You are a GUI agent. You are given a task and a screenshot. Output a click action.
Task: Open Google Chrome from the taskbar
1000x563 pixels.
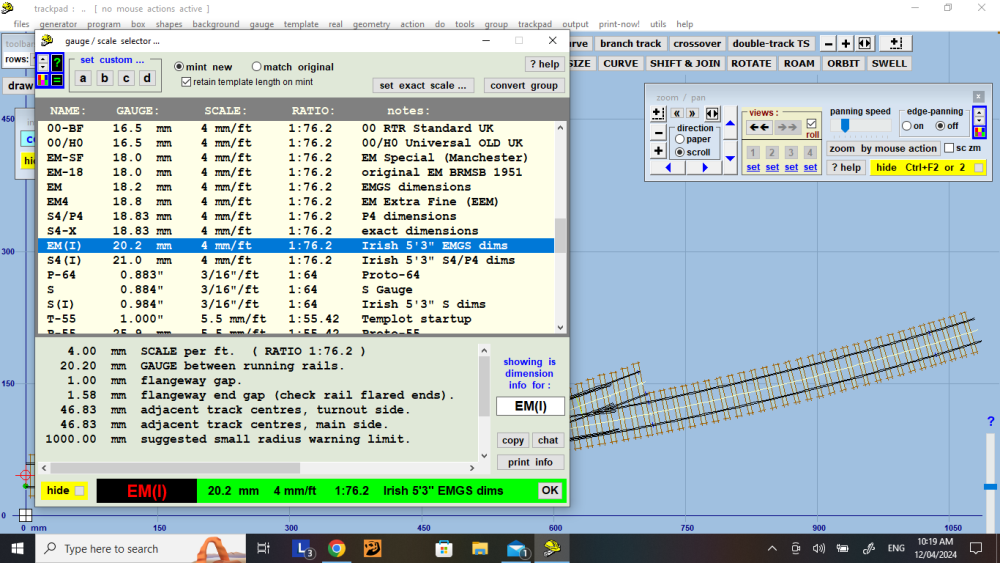tap(336, 549)
